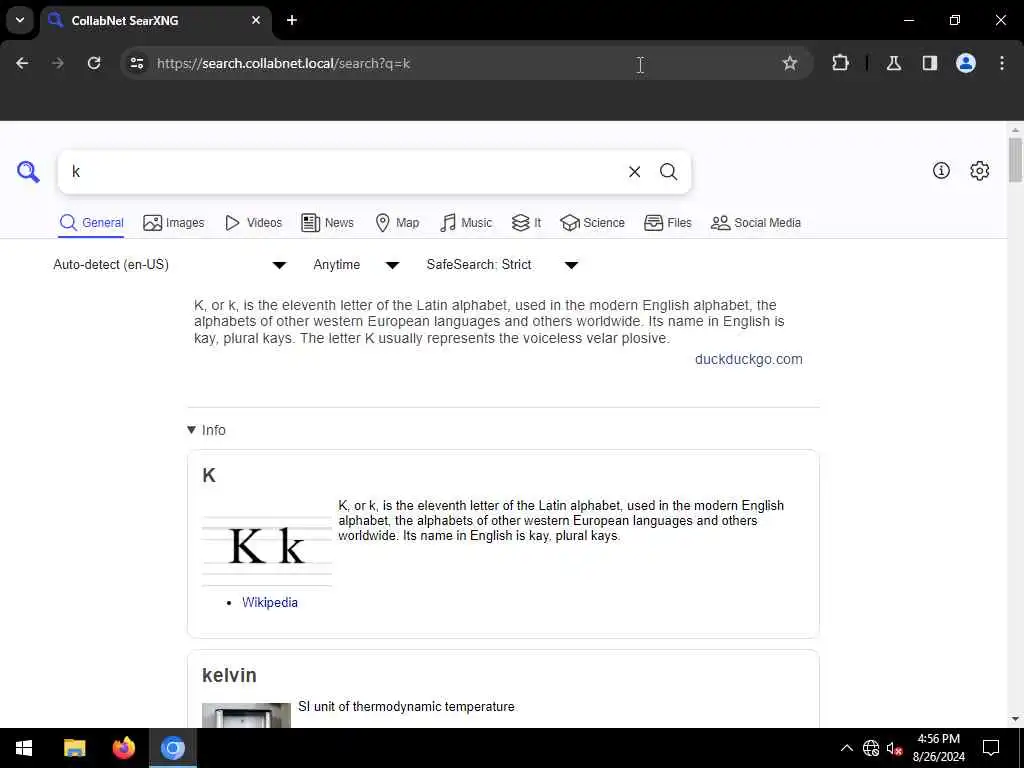Switch to News category
Image resolution: width=1024 pixels, height=768 pixels.
click(327, 223)
